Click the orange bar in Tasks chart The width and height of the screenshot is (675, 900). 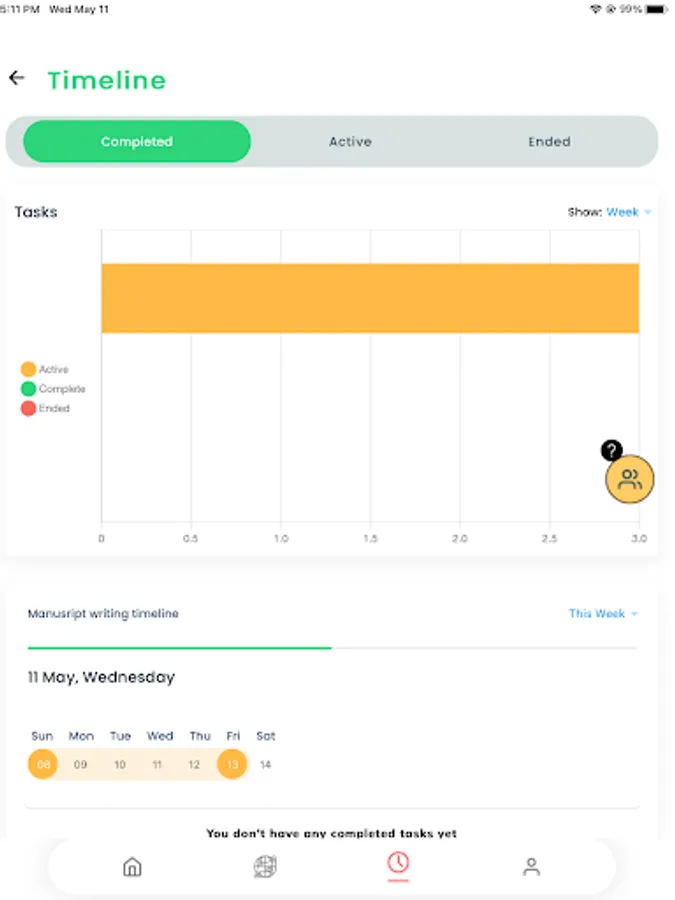click(x=370, y=298)
